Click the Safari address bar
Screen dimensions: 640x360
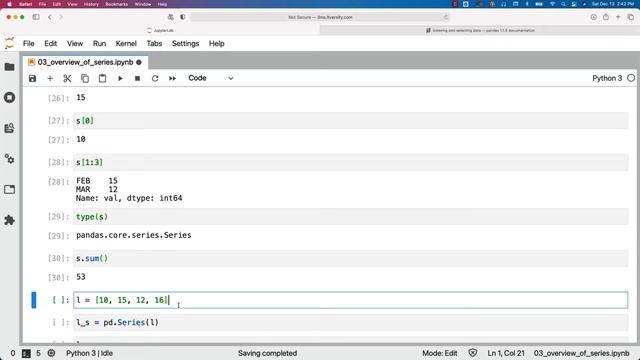[320, 17]
